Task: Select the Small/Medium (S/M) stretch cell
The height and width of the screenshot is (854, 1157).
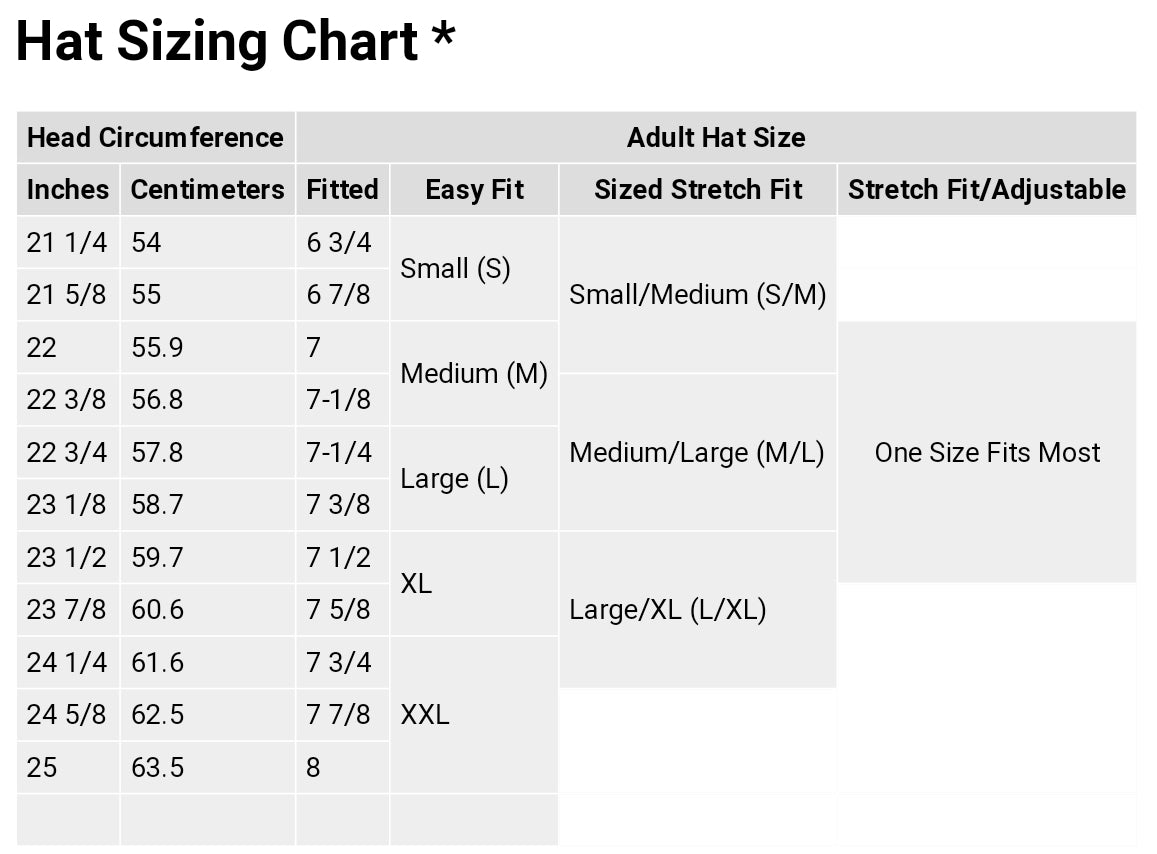Action: 697,295
